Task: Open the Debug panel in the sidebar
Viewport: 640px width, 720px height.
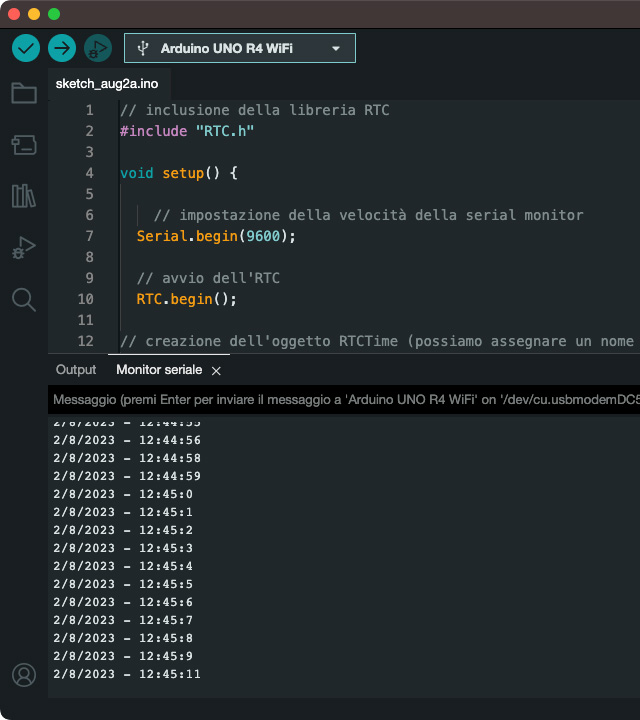Action: [x=24, y=248]
